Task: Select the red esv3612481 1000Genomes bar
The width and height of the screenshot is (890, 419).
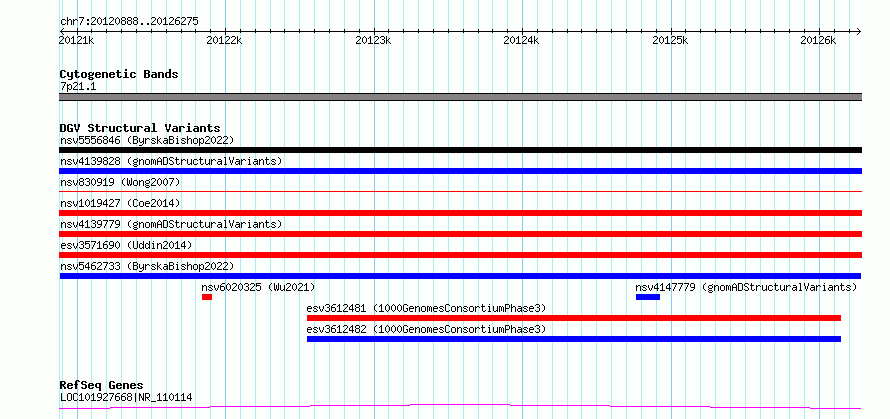Action: [573, 318]
